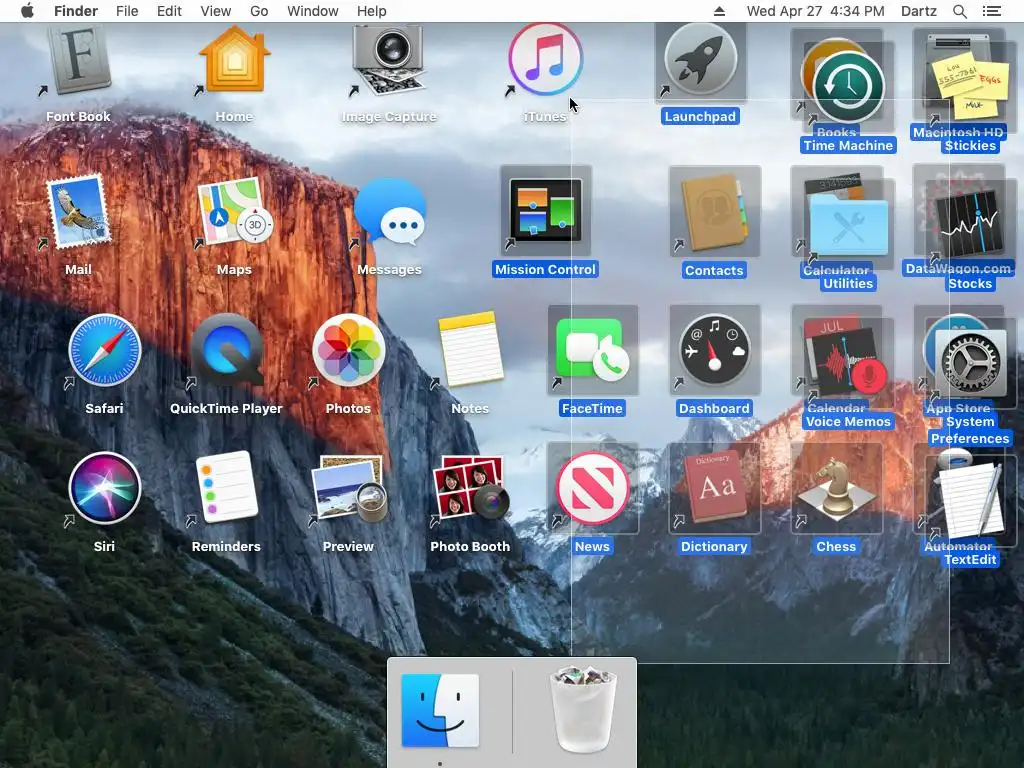This screenshot has height=768, width=1024.
Task: Select the QuickTime Player icon
Action: [x=227, y=351]
